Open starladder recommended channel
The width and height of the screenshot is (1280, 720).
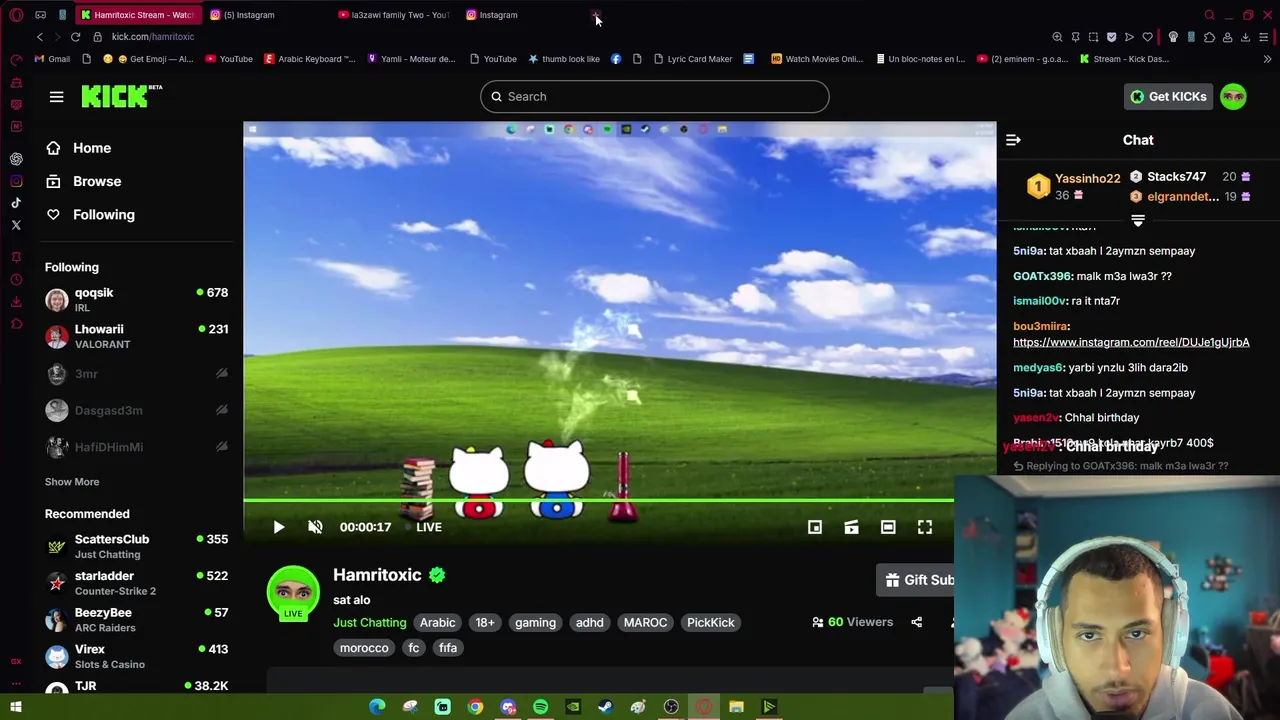coord(137,583)
